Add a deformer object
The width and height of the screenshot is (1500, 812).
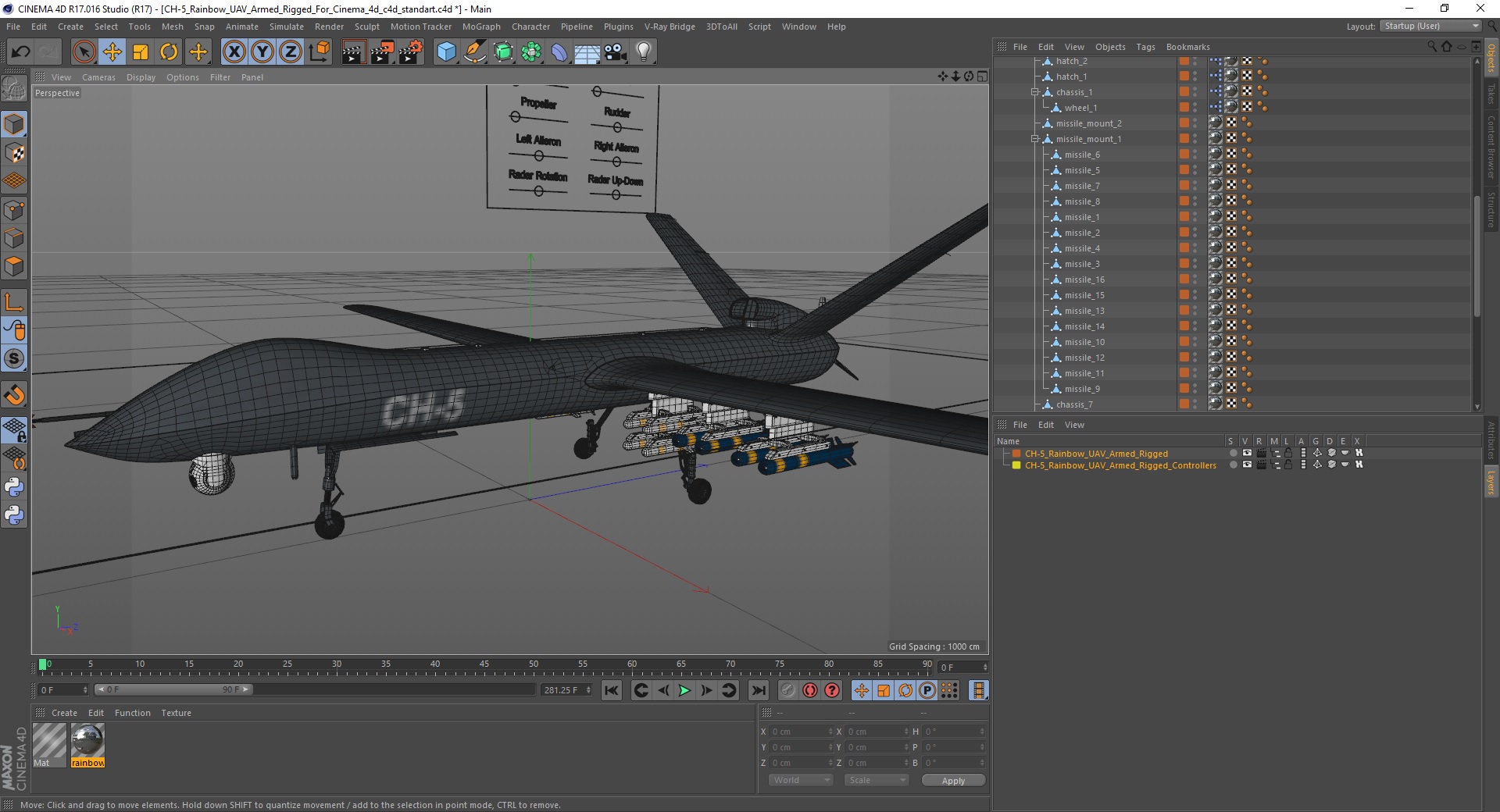559,52
